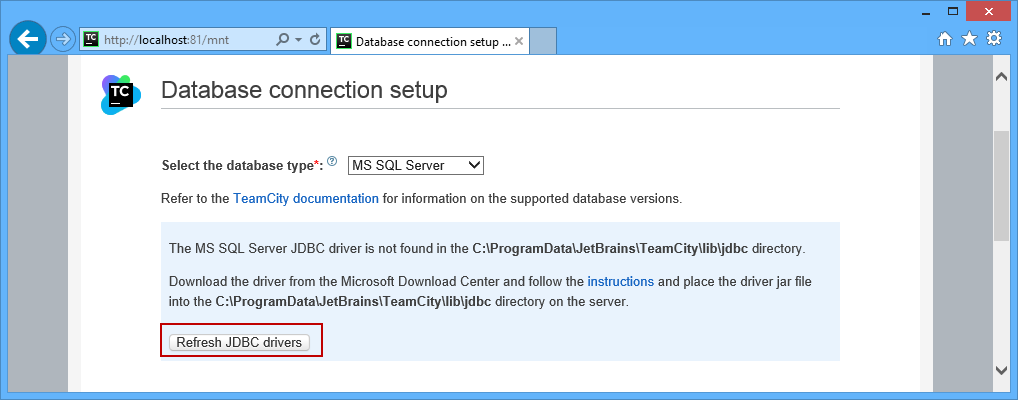Click the browser Forward arrow button
Viewport: 1018px width, 400px height.
tap(63, 39)
